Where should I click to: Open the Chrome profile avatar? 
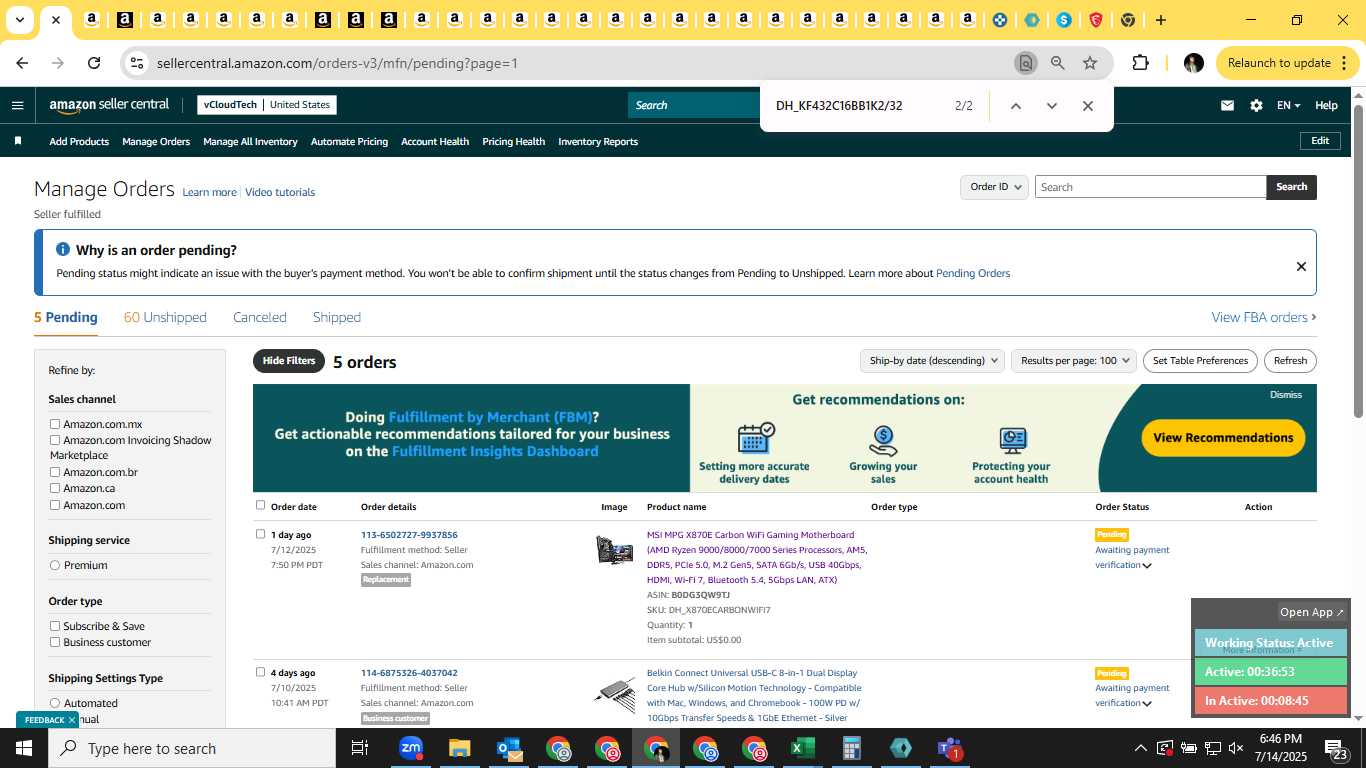(1193, 63)
